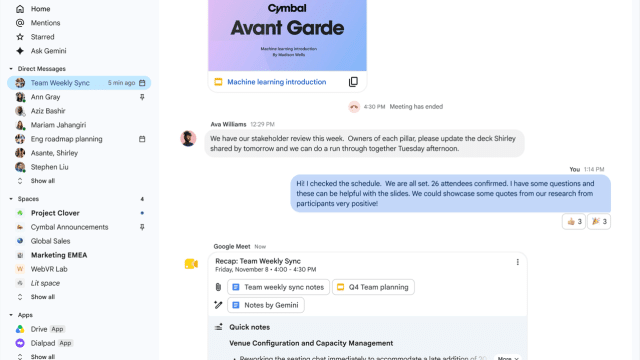Open the Team weekly sync notes document
This screenshot has width=640, height=360.
(x=278, y=287)
